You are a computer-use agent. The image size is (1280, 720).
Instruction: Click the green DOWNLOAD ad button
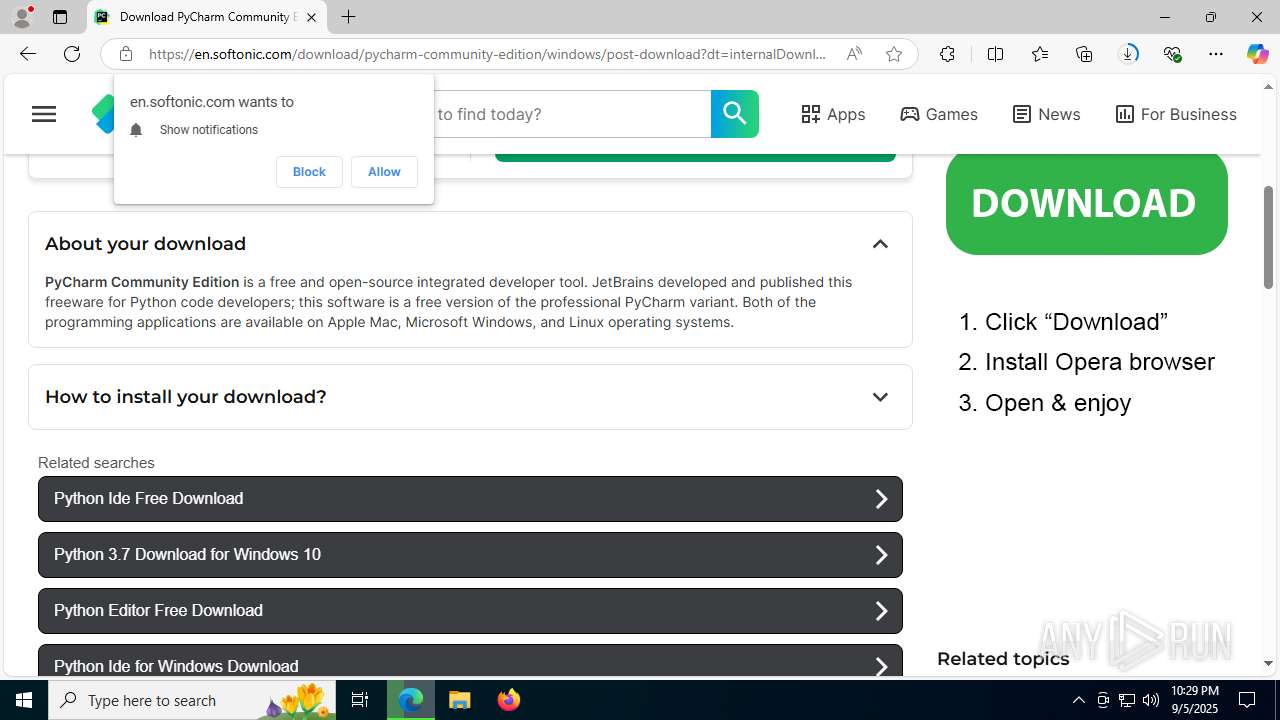point(1086,203)
